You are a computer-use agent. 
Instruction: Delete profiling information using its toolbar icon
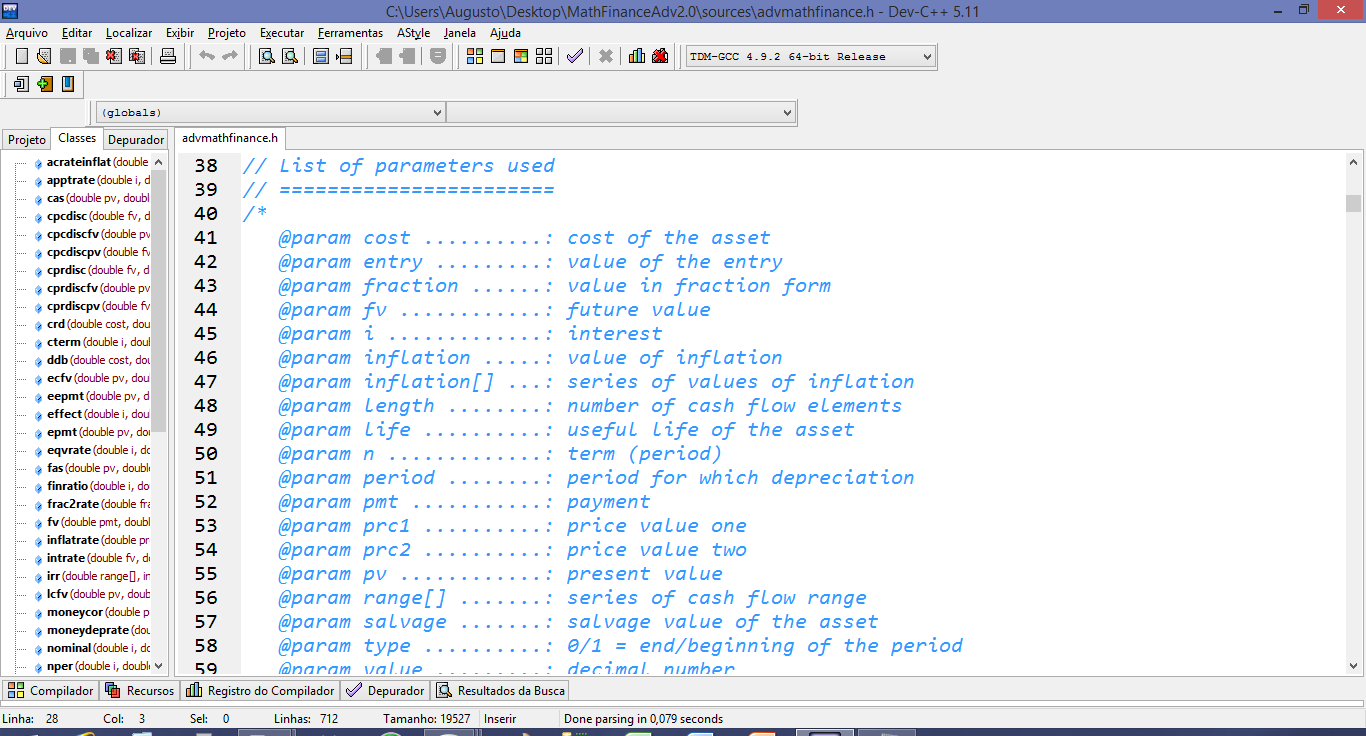click(x=660, y=56)
